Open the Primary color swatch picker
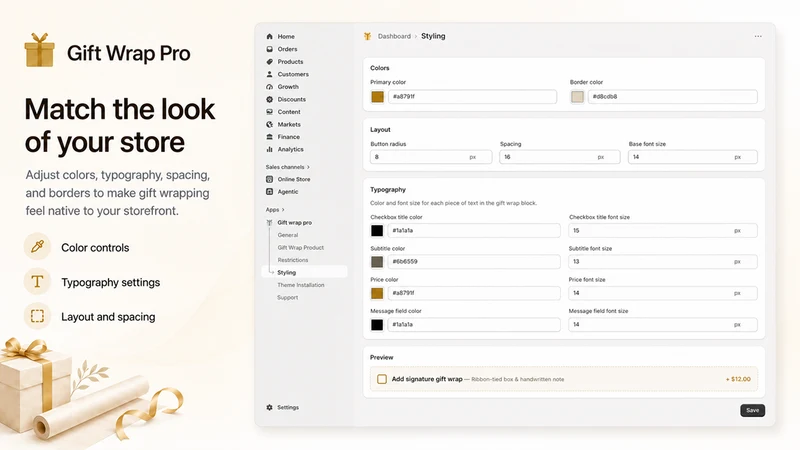Screen dimensions: 800x450 pos(378,96)
